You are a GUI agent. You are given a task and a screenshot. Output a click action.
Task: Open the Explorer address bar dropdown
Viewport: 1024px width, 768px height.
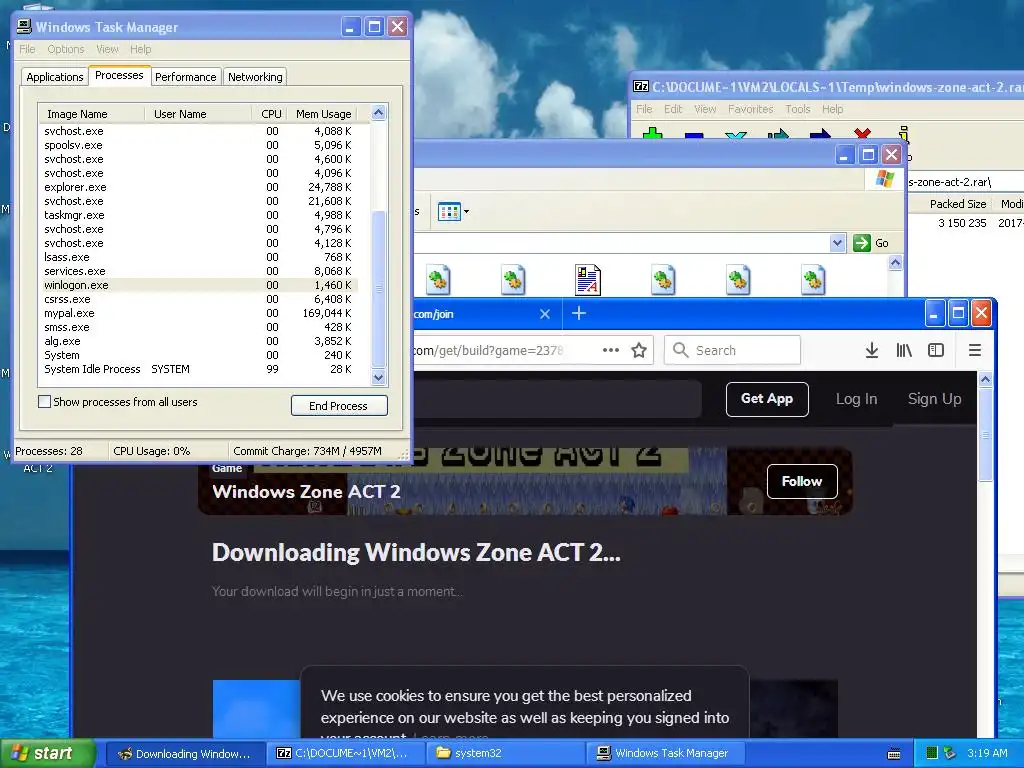[837, 243]
